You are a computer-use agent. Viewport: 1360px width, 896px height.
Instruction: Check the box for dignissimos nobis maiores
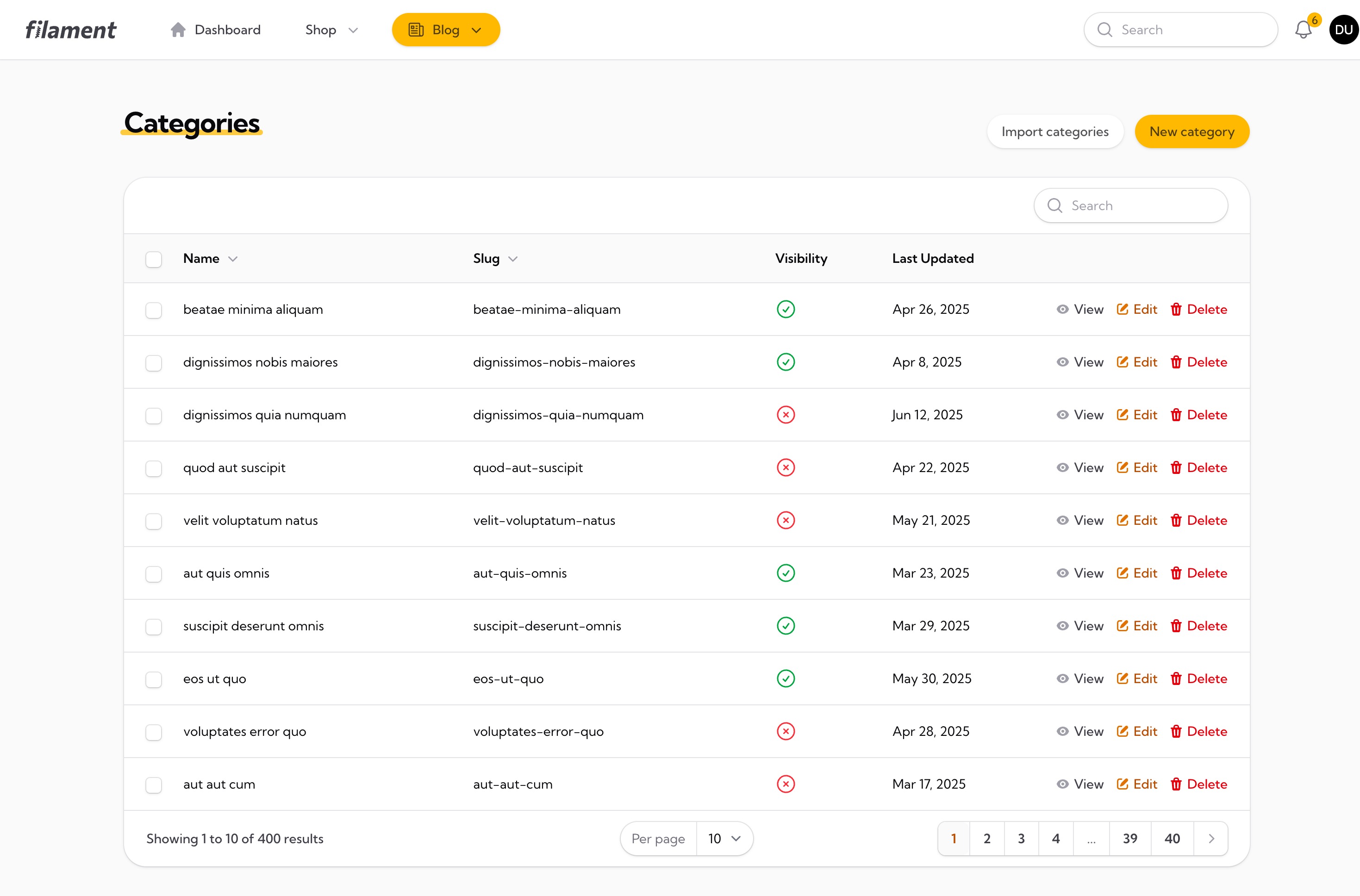point(154,363)
